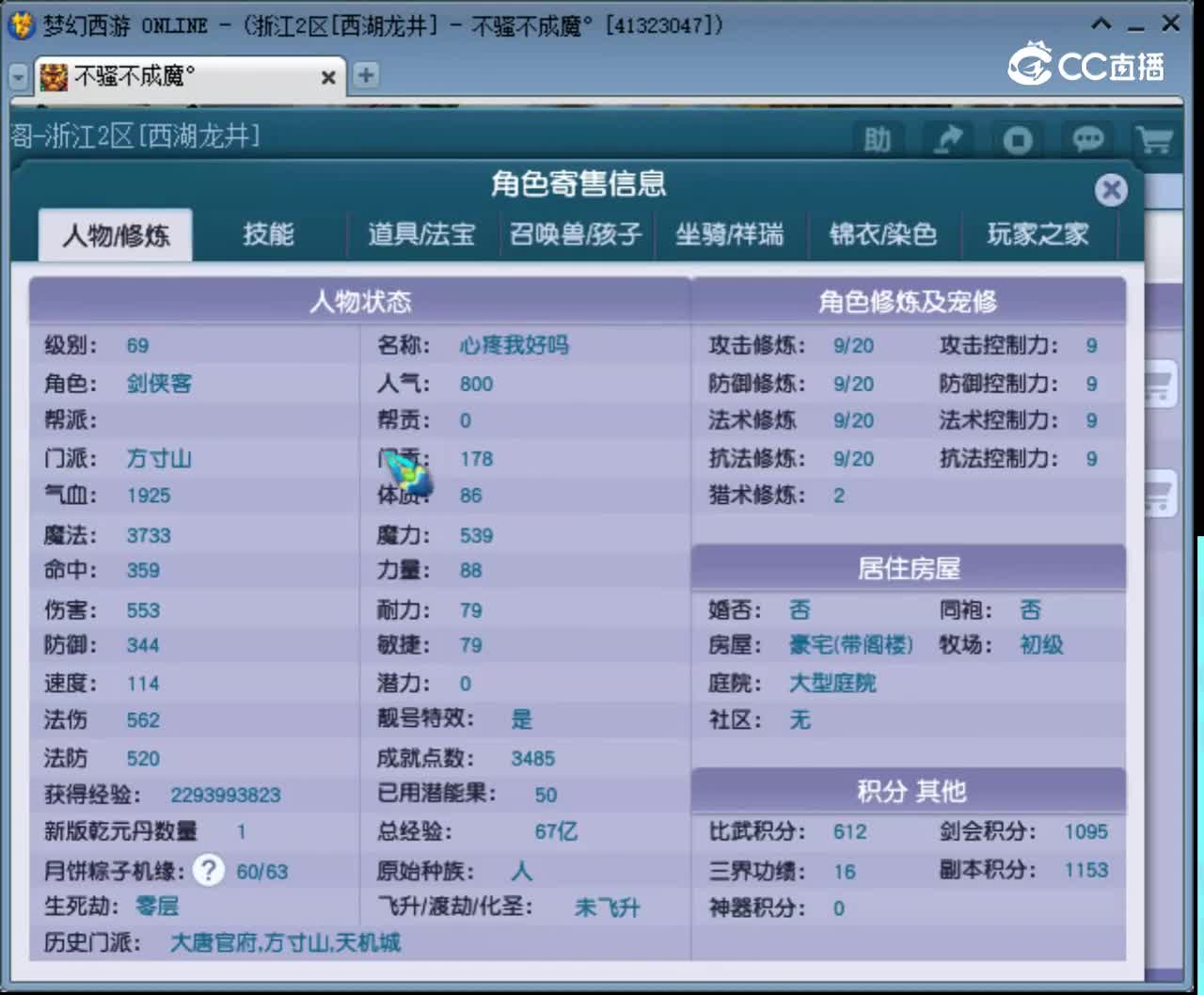Viewport: 1204px width, 995px height.
Task: Click the 成就点数 value 3485
Action: [x=533, y=758]
